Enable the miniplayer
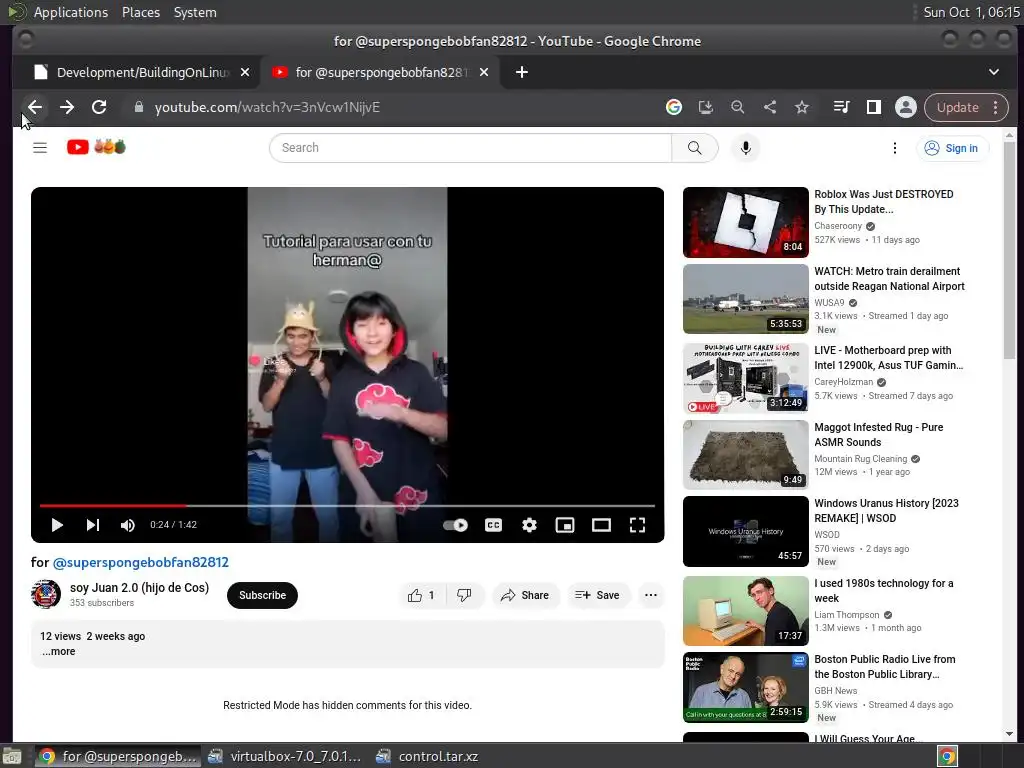The width and height of the screenshot is (1024, 768). [x=565, y=524]
